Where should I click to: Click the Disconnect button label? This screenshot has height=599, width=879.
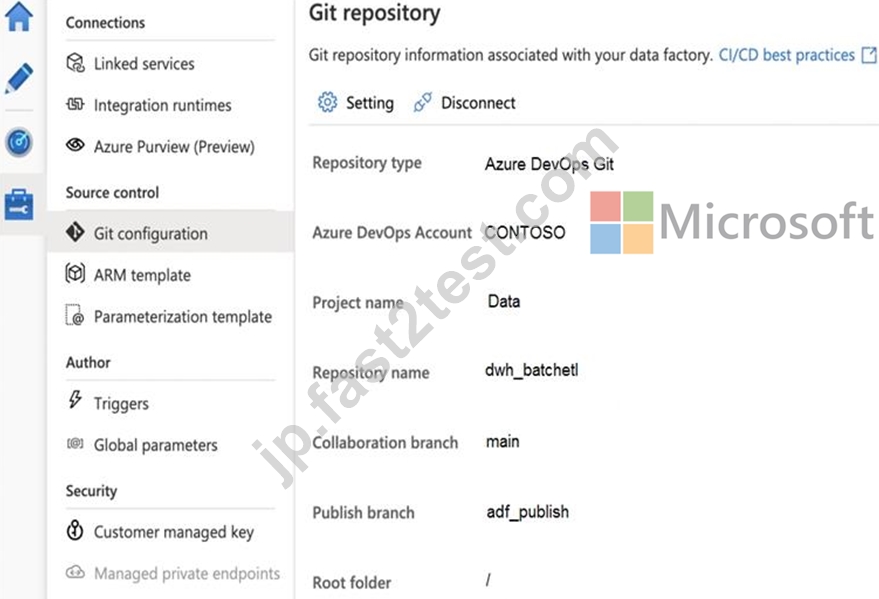478,103
